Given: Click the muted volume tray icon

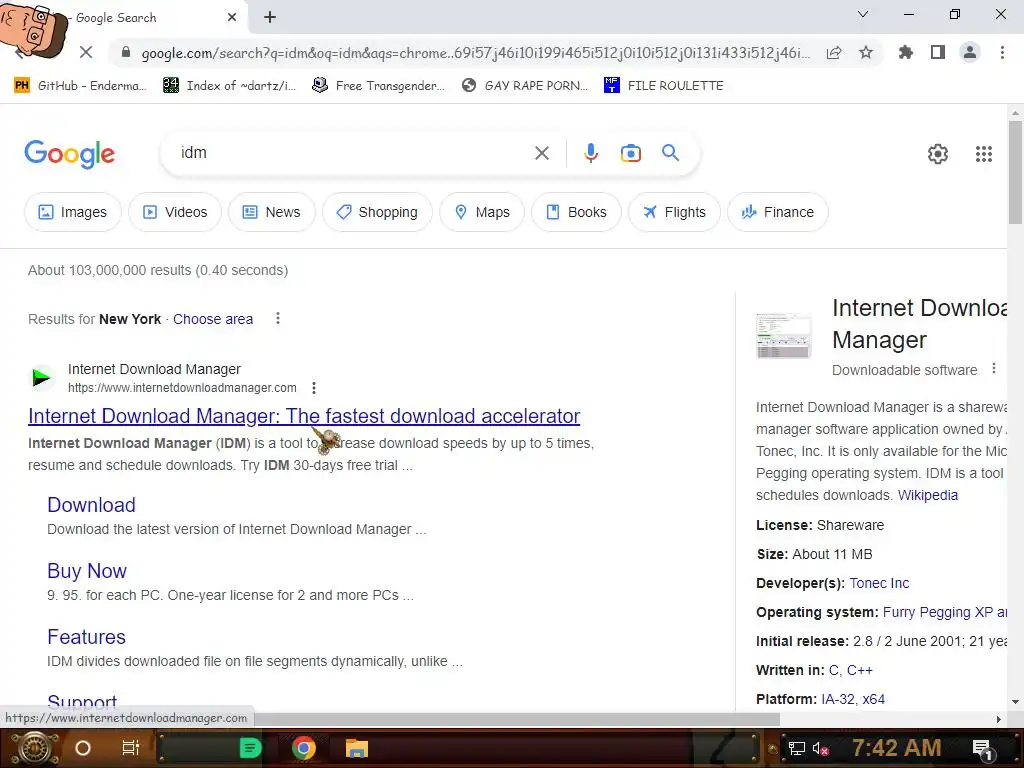Looking at the screenshot, I should 820,748.
